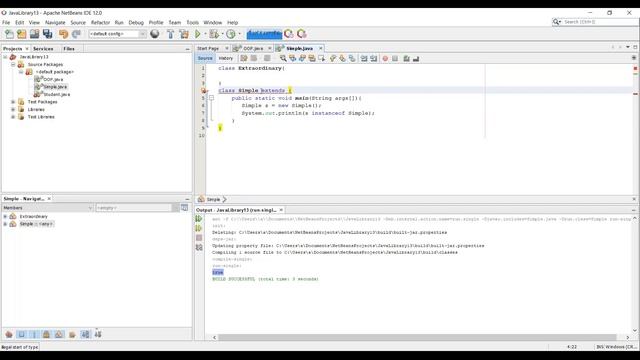Select Student.java in project tree

pos(57,94)
